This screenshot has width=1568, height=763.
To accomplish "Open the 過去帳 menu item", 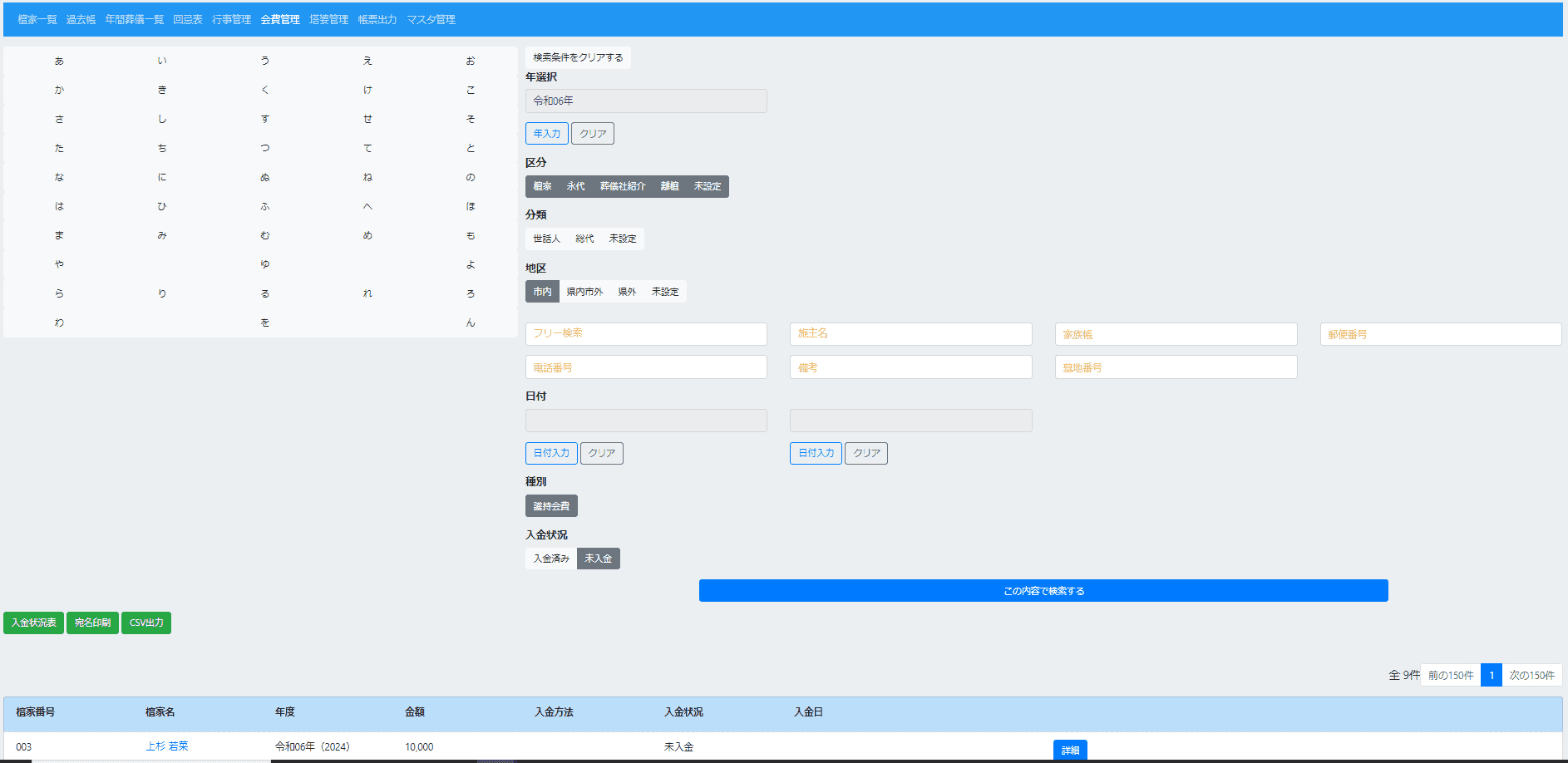I will click(81, 19).
